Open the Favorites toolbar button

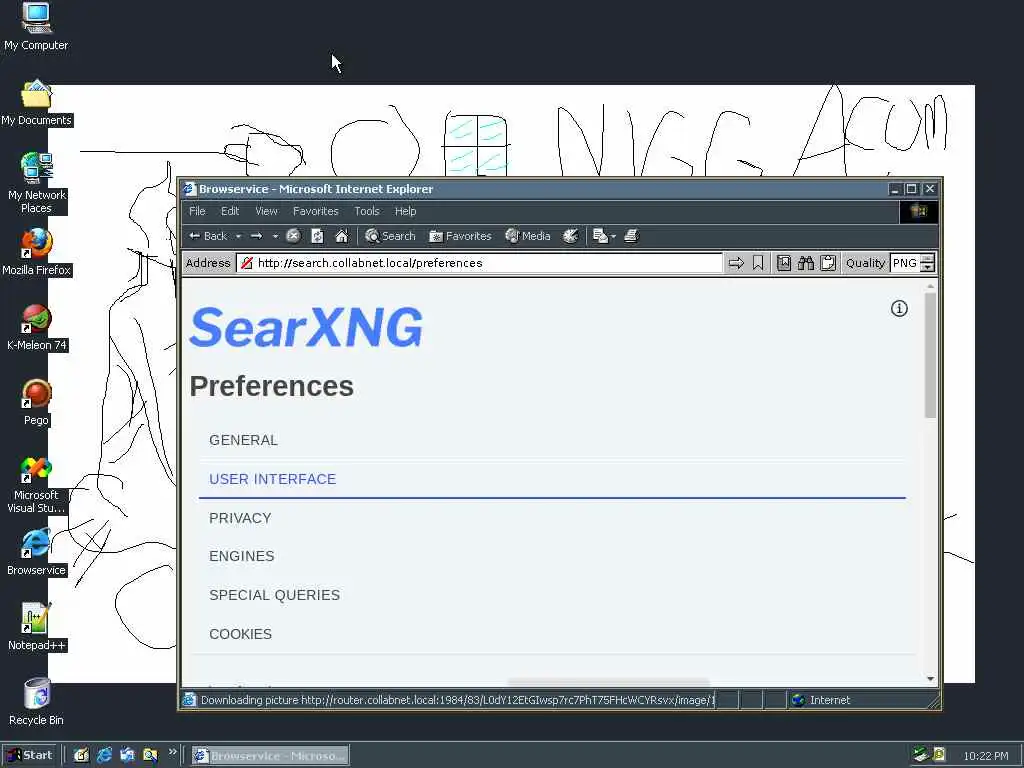460,236
